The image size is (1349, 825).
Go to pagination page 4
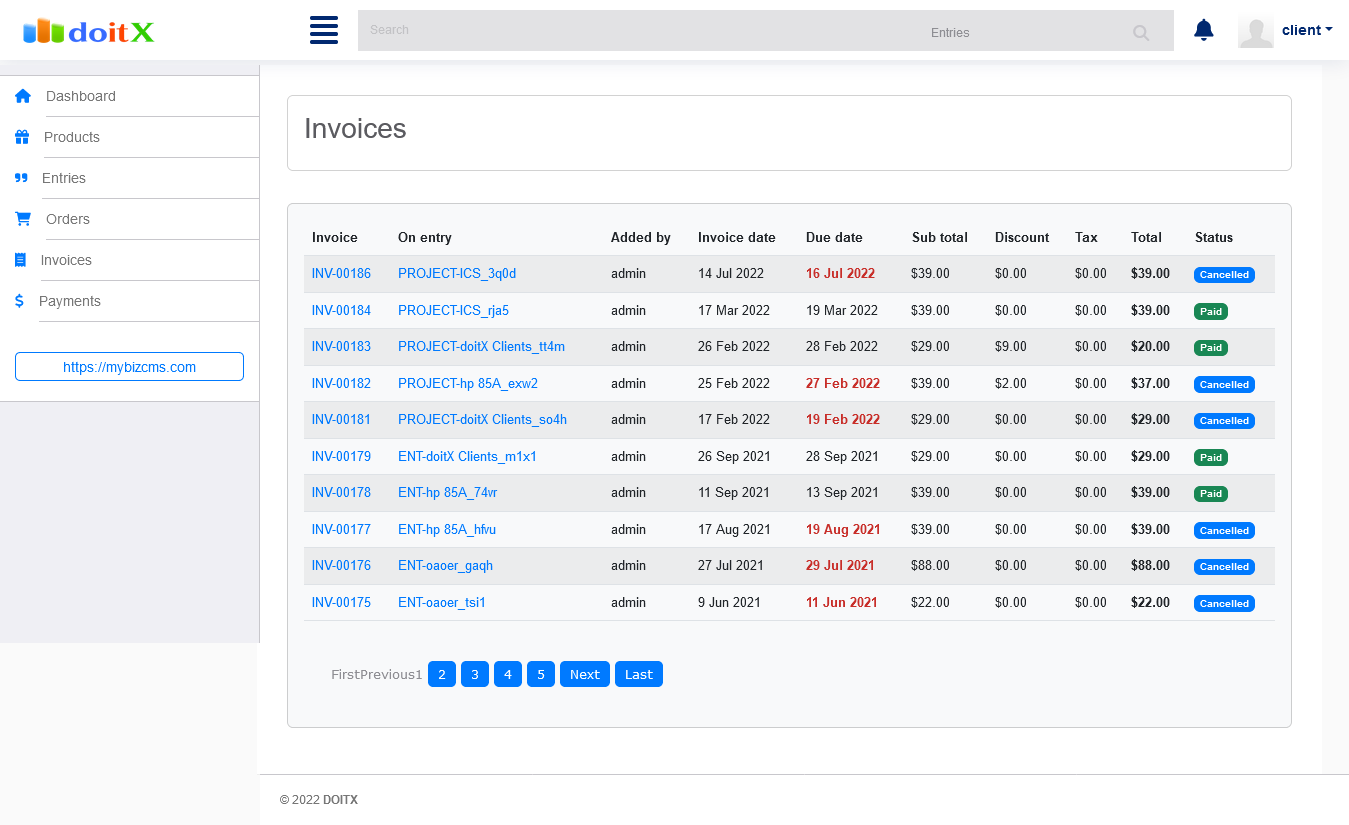click(508, 674)
